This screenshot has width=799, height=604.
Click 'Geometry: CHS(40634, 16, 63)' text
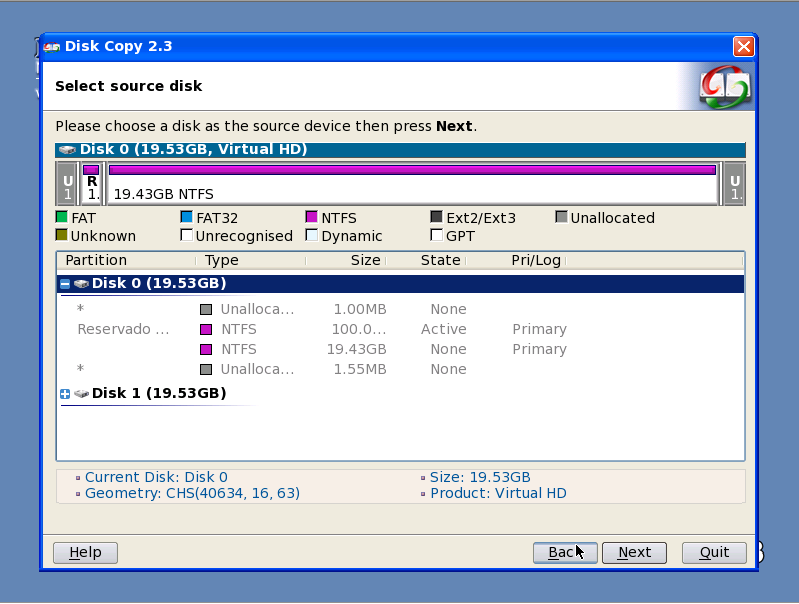(192, 493)
